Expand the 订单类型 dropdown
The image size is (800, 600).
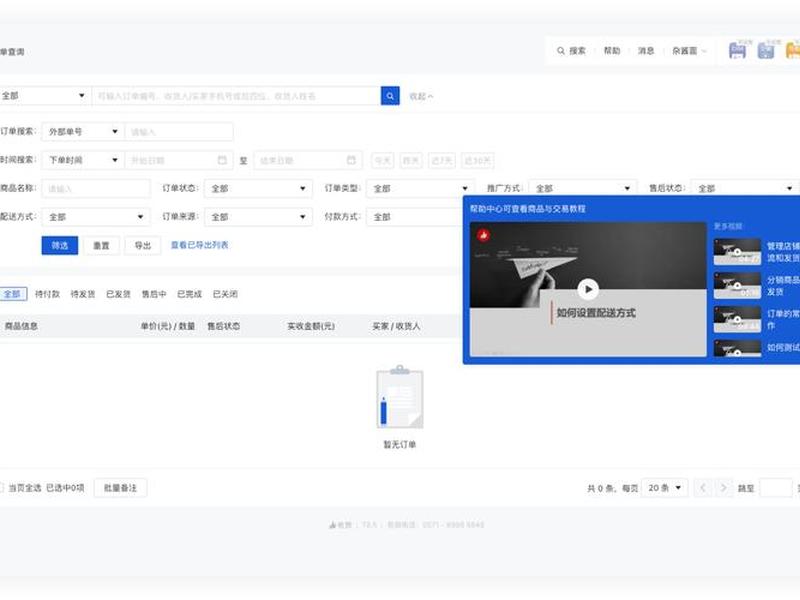pyautogui.click(x=420, y=188)
